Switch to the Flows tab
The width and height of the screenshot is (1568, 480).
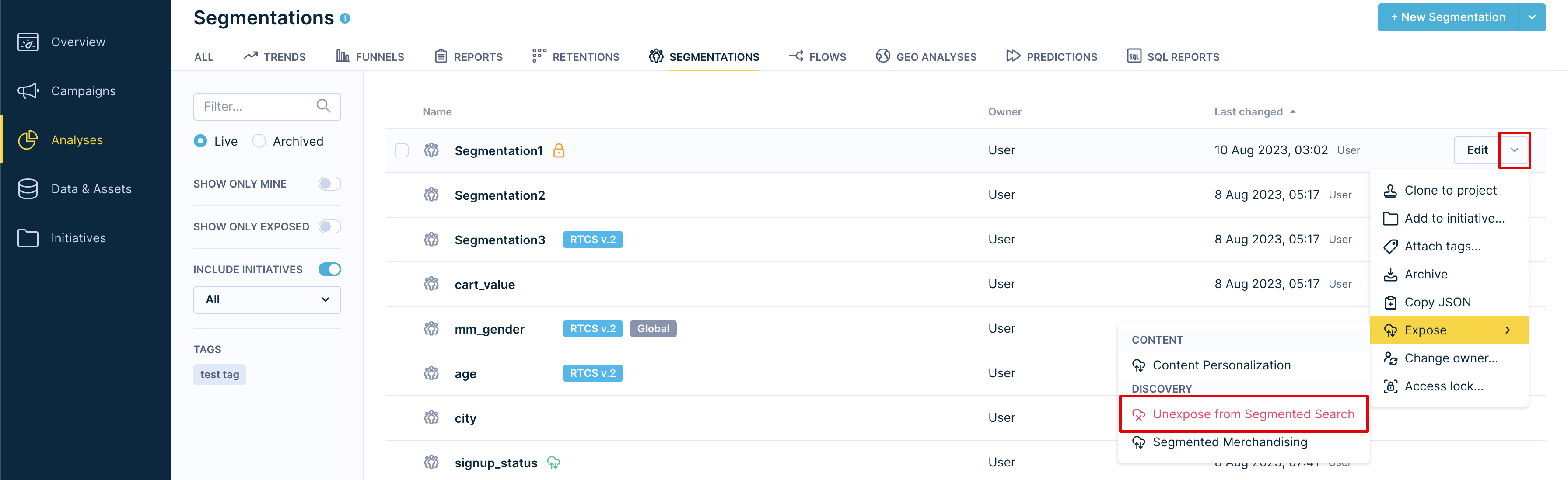tap(818, 56)
